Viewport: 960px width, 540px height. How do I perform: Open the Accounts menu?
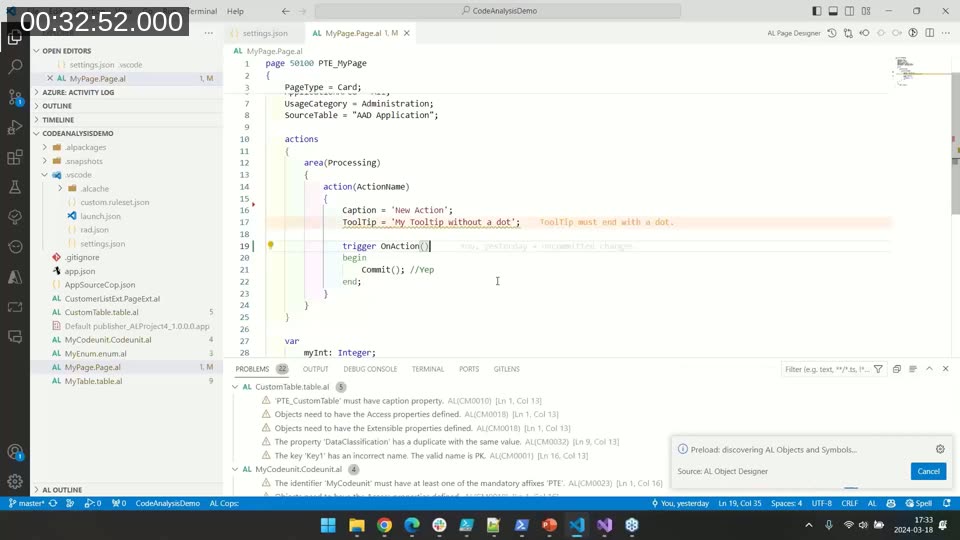(x=15, y=452)
